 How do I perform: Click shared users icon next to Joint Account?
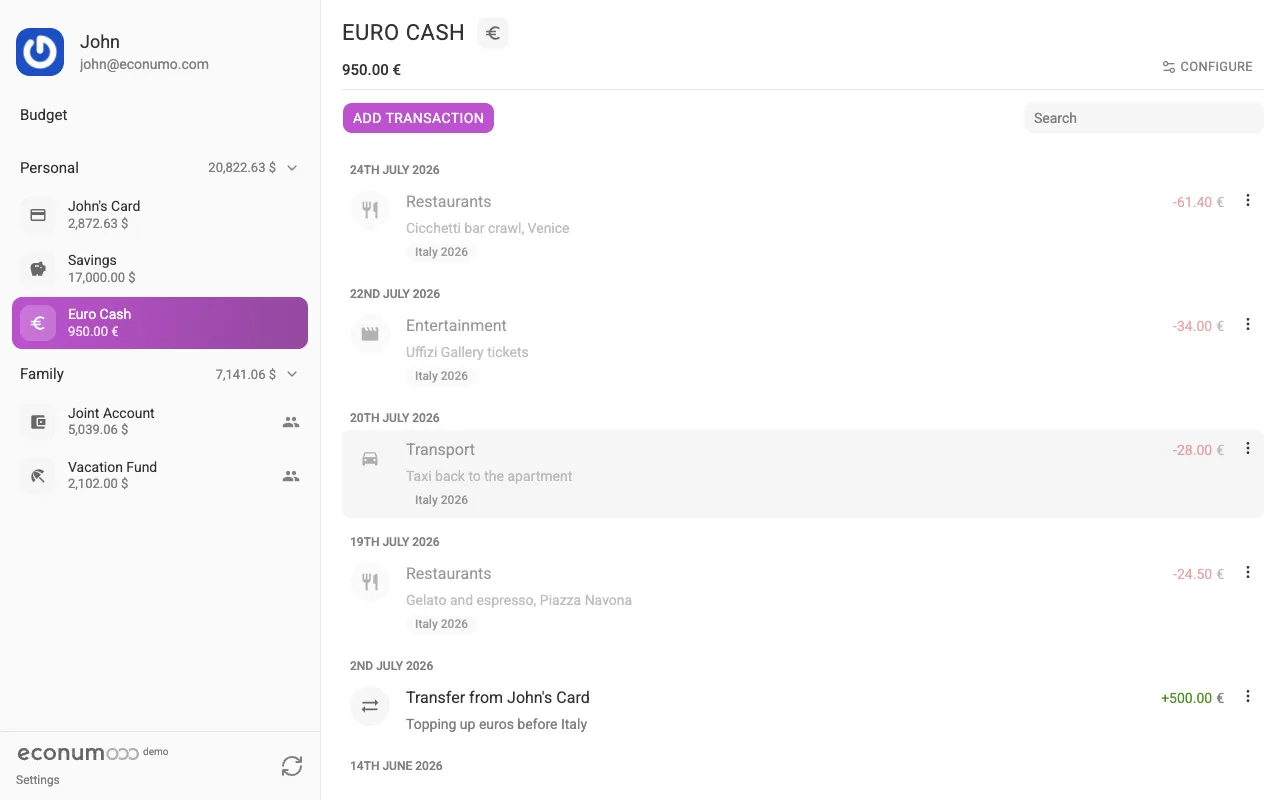[x=291, y=422]
